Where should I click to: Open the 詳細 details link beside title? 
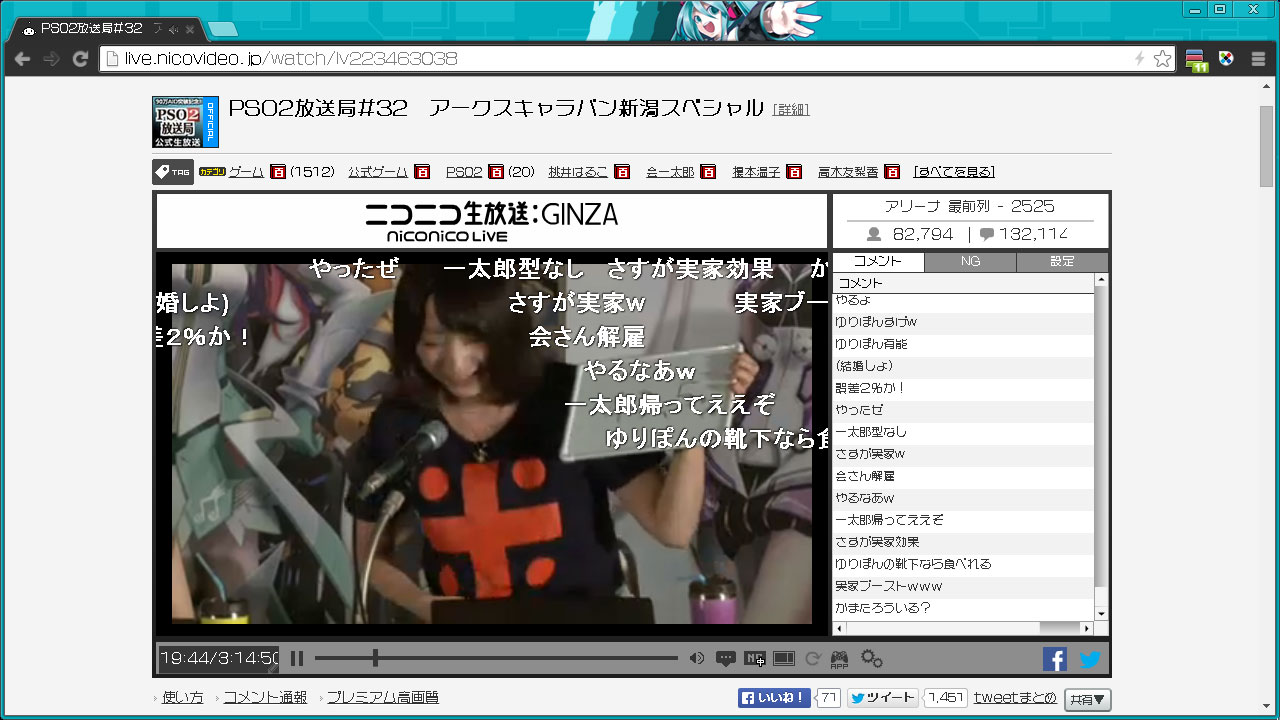pos(791,110)
